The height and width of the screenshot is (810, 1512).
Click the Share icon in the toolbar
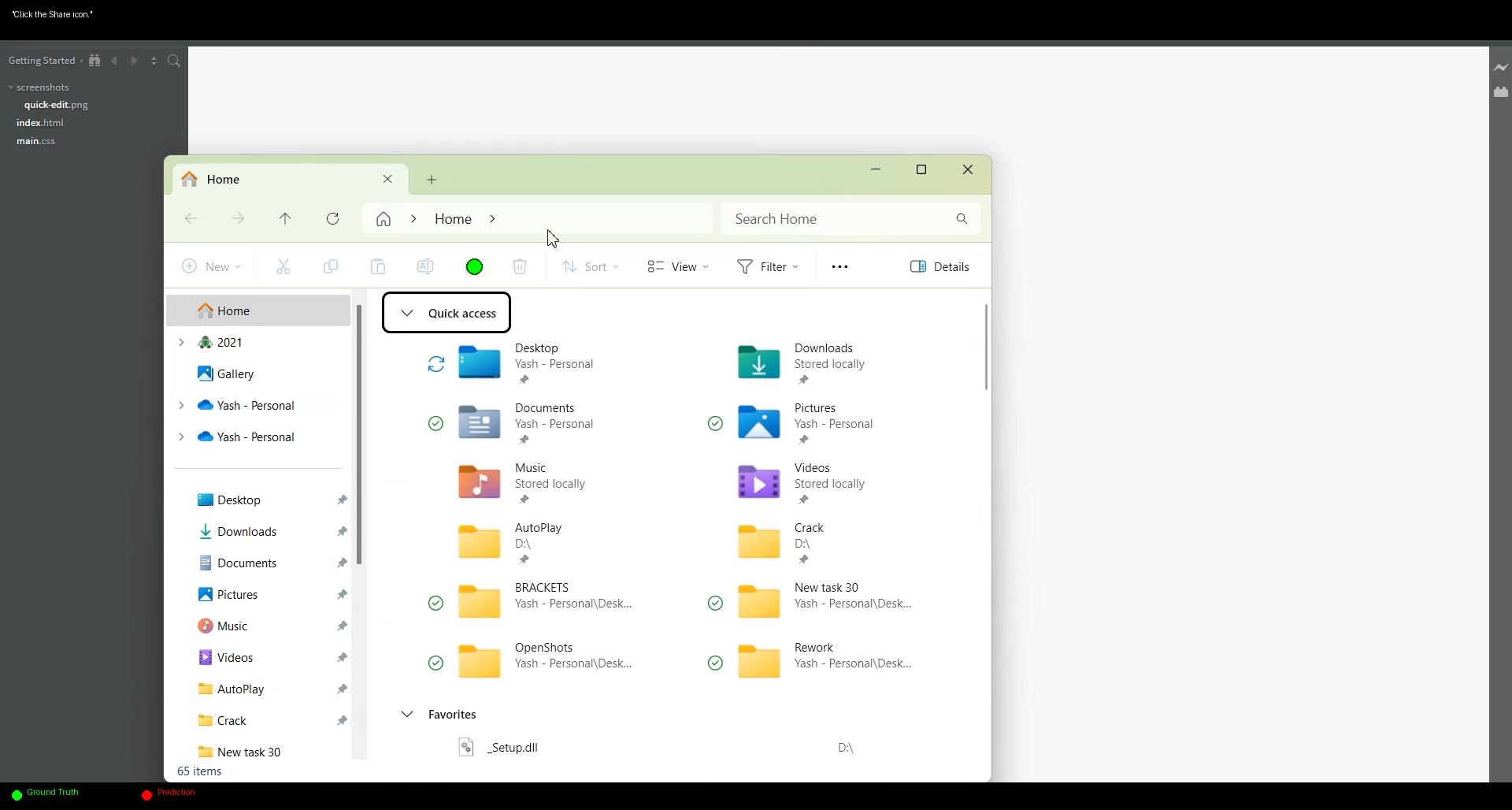(474, 267)
